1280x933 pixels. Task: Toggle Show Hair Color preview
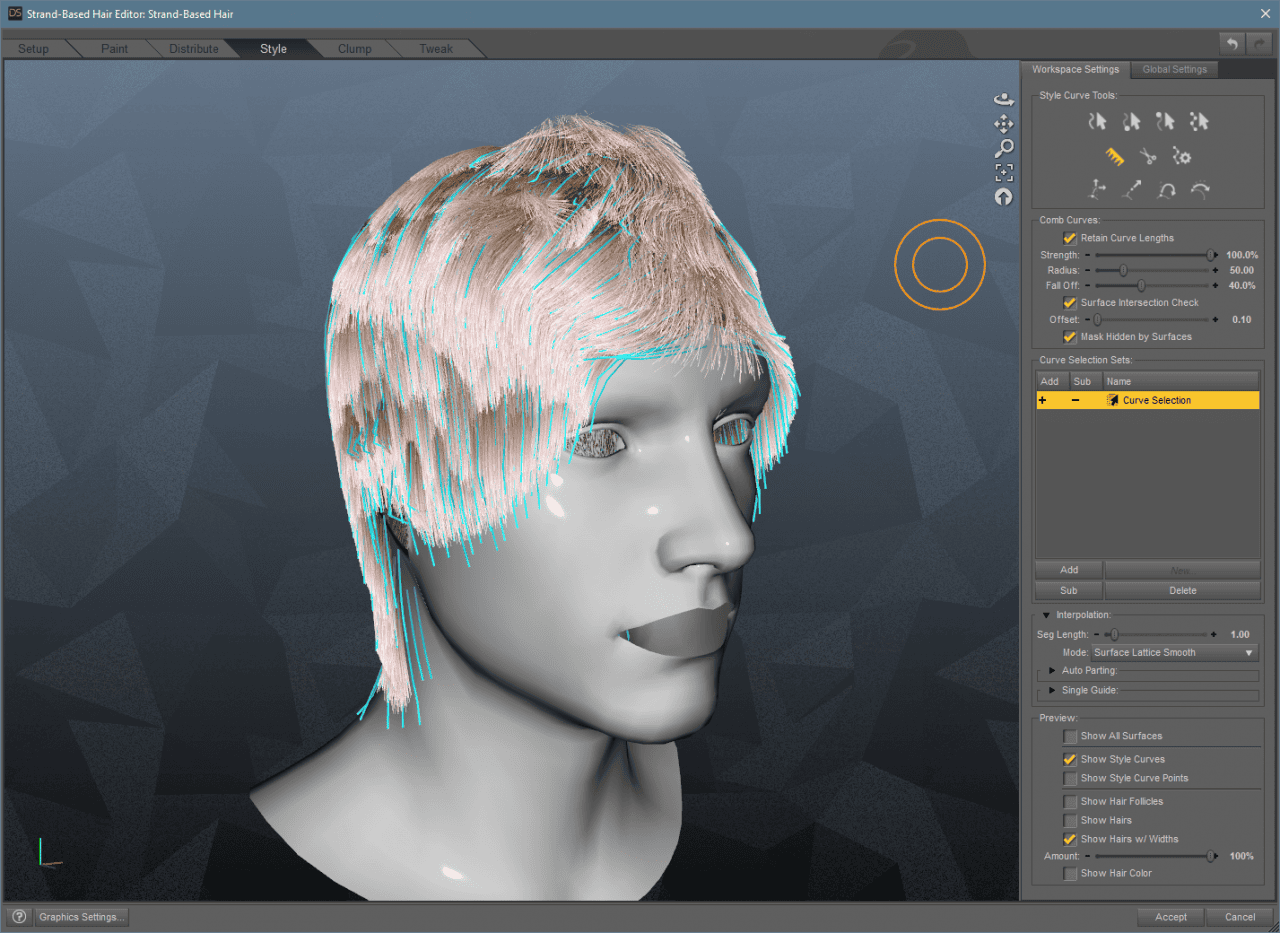(x=1069, y=873)
